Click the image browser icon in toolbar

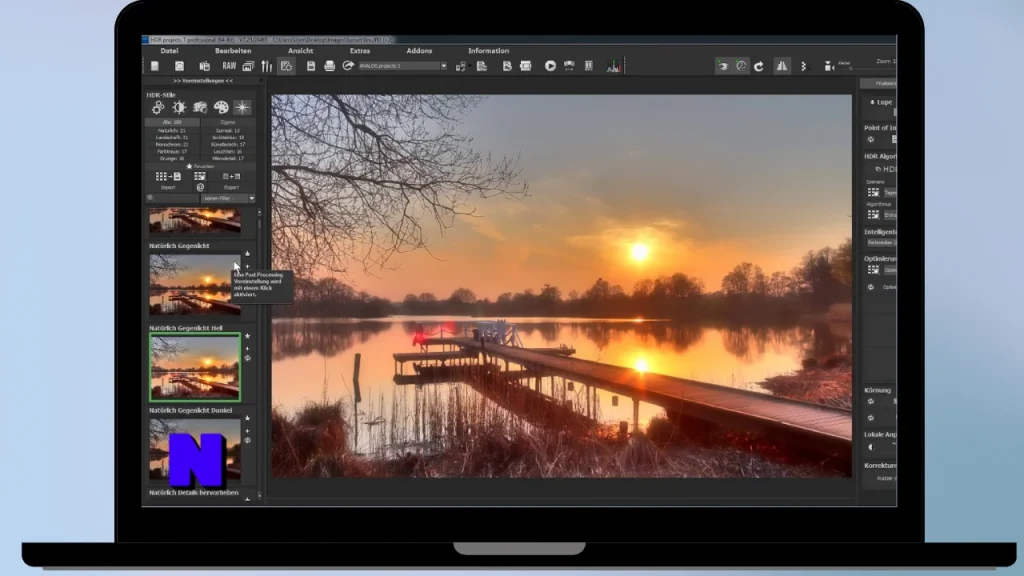pos(179,66)
